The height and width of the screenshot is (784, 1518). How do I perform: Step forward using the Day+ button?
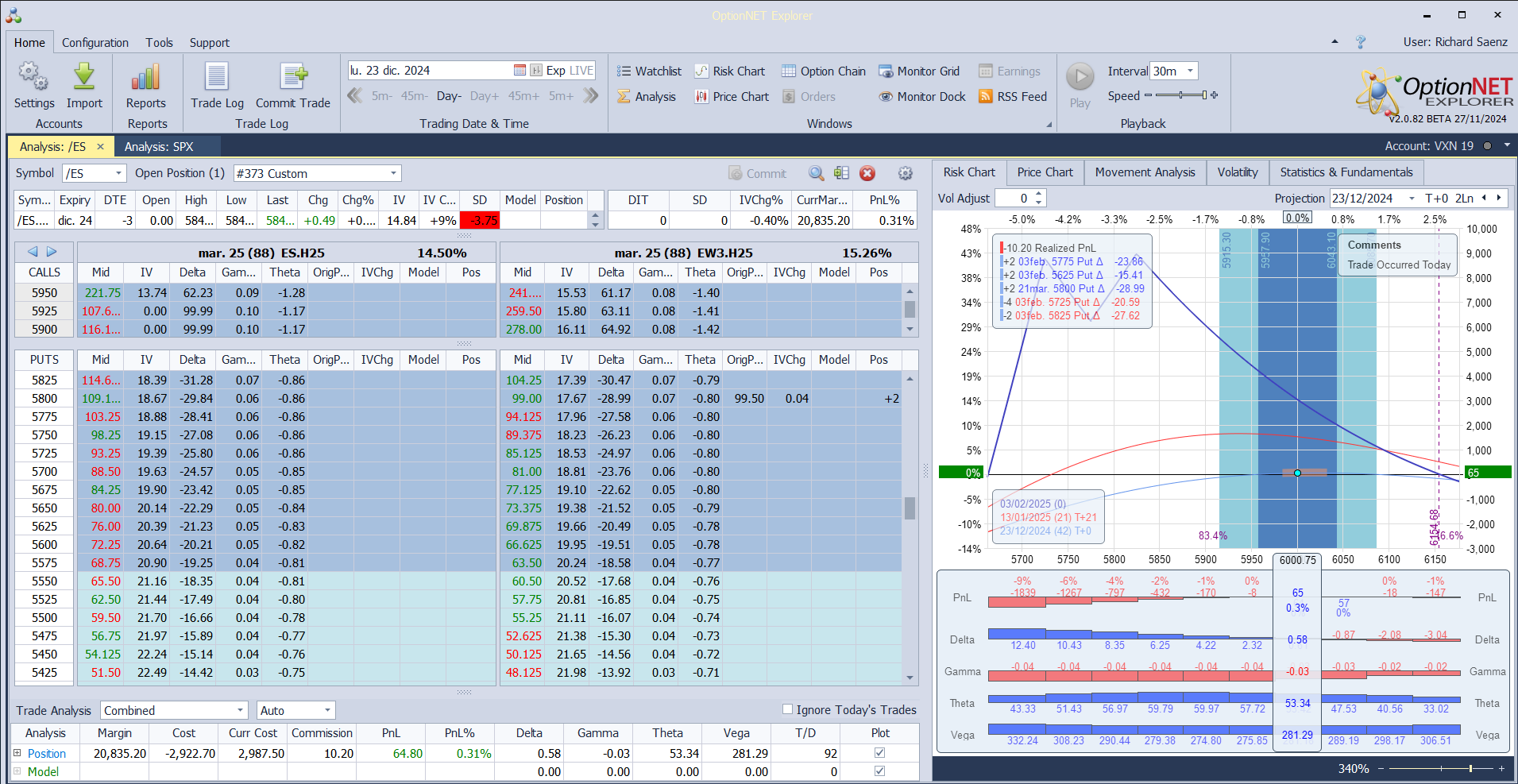[x=485, y=96]
